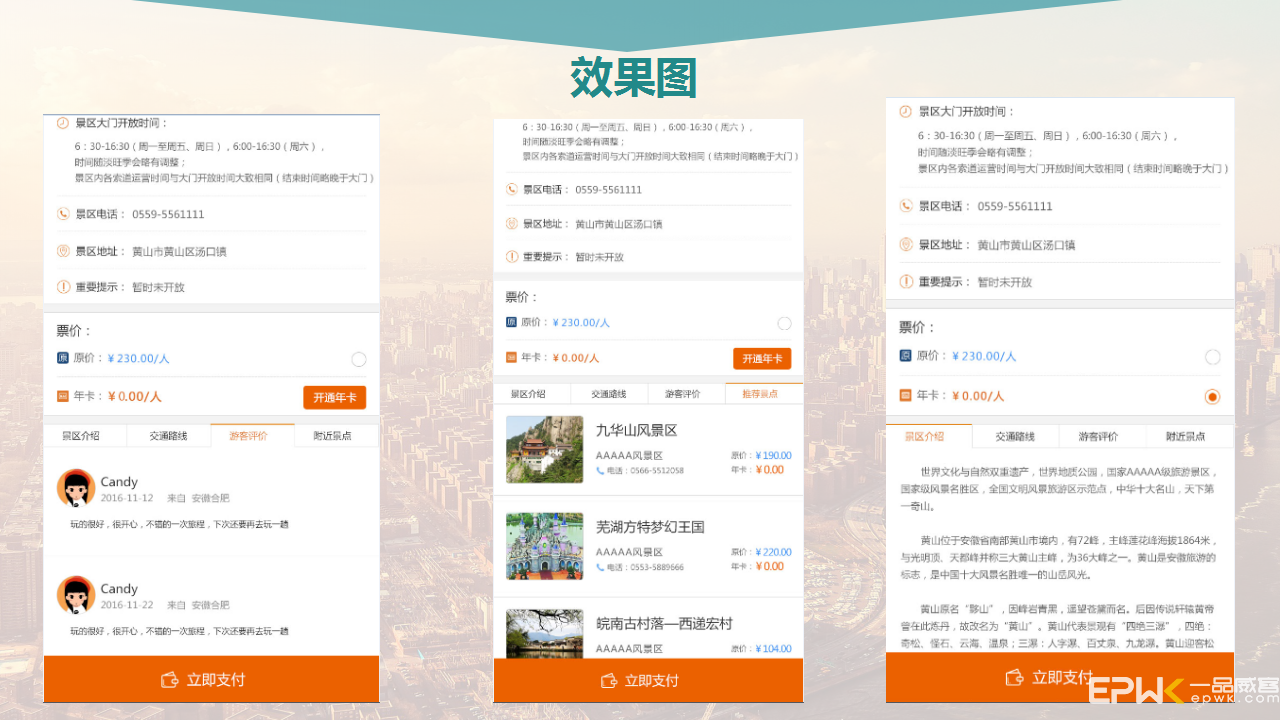This screenshot has width=1280, height=720.
Task: Select the active 景区介绍 tab in right mockup
Action: [x=929, y=437]
